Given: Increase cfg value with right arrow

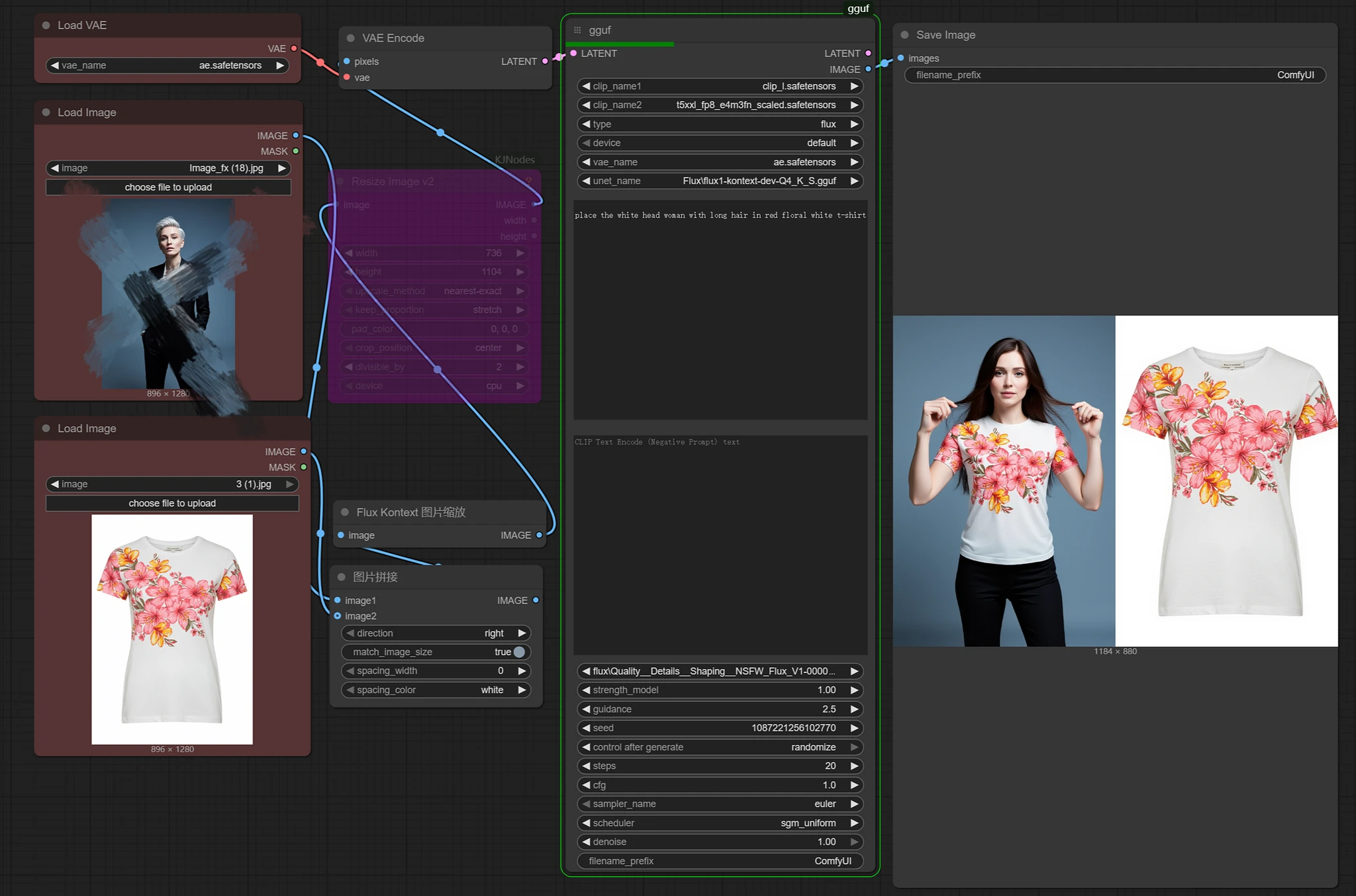Looking at the screenshot, I should 854,785.
